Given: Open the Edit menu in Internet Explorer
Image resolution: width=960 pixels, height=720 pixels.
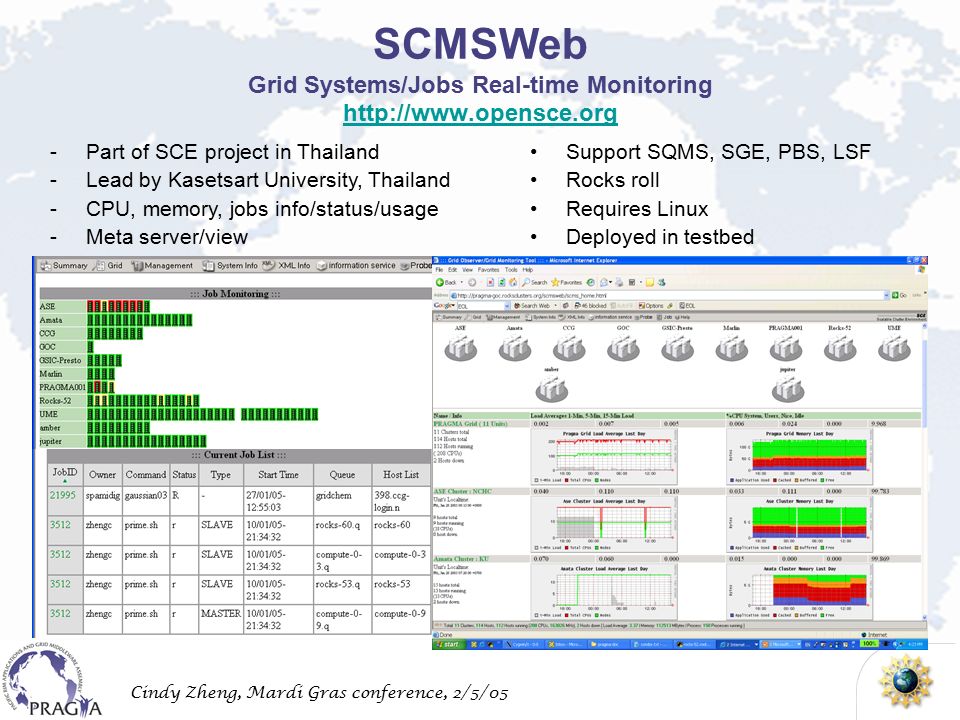Looking at the screenshot, I should click(452, 269).
